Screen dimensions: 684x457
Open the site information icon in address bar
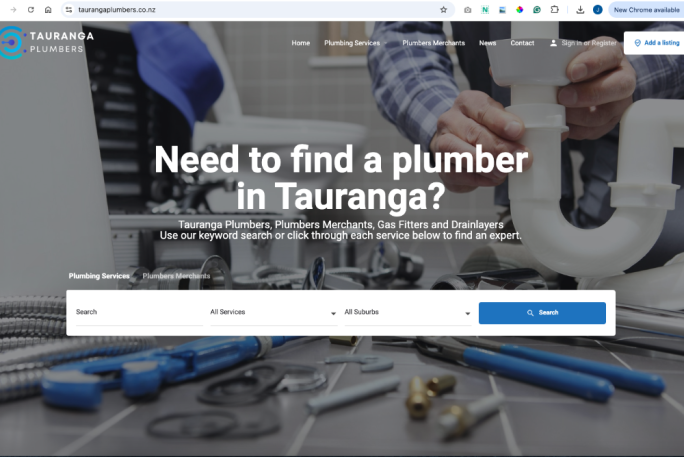click(x=68, y=10)
